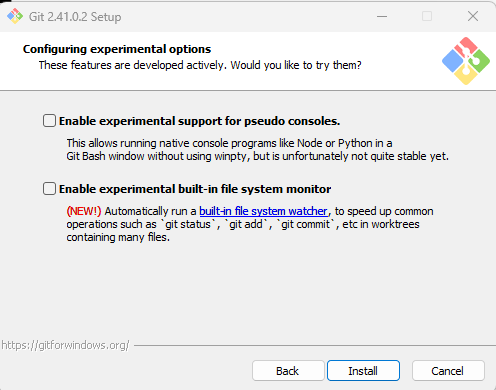Click the 'Configuring experimental options' heading
This screenshot has height=390, width=496.
117,49
